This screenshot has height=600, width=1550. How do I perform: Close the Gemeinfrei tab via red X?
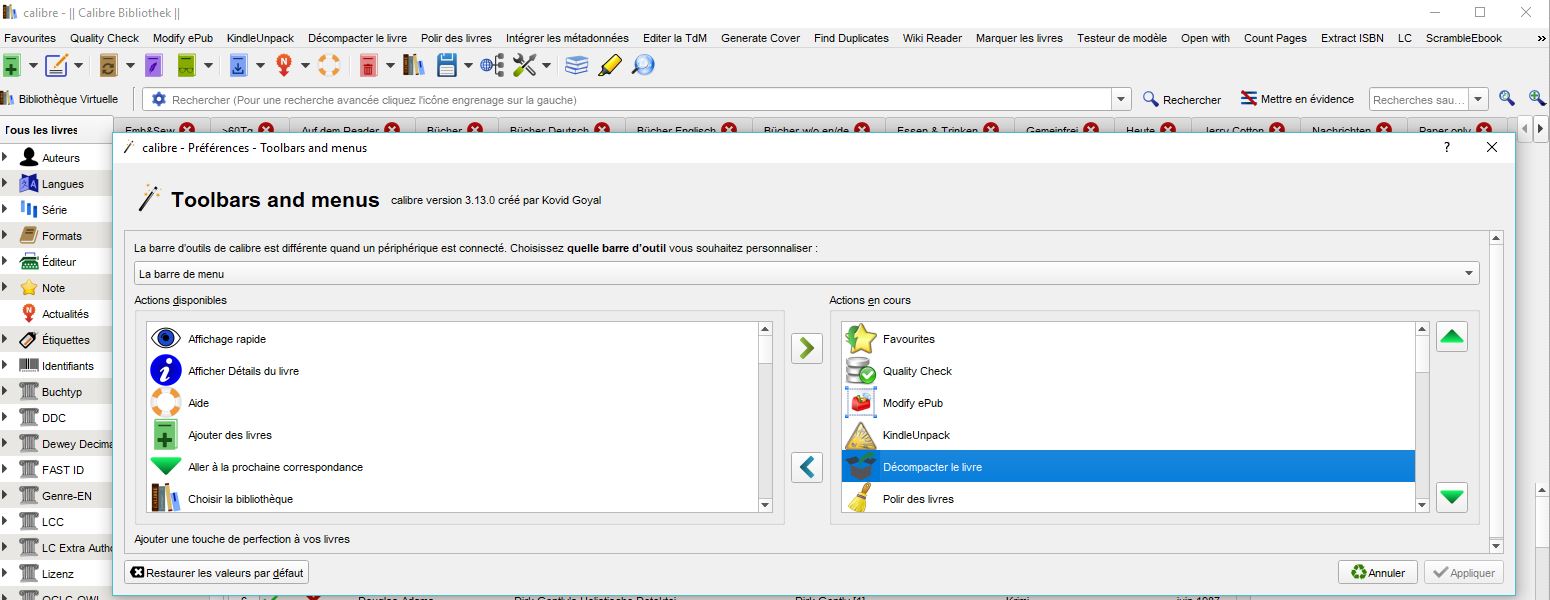point(1093,130)
